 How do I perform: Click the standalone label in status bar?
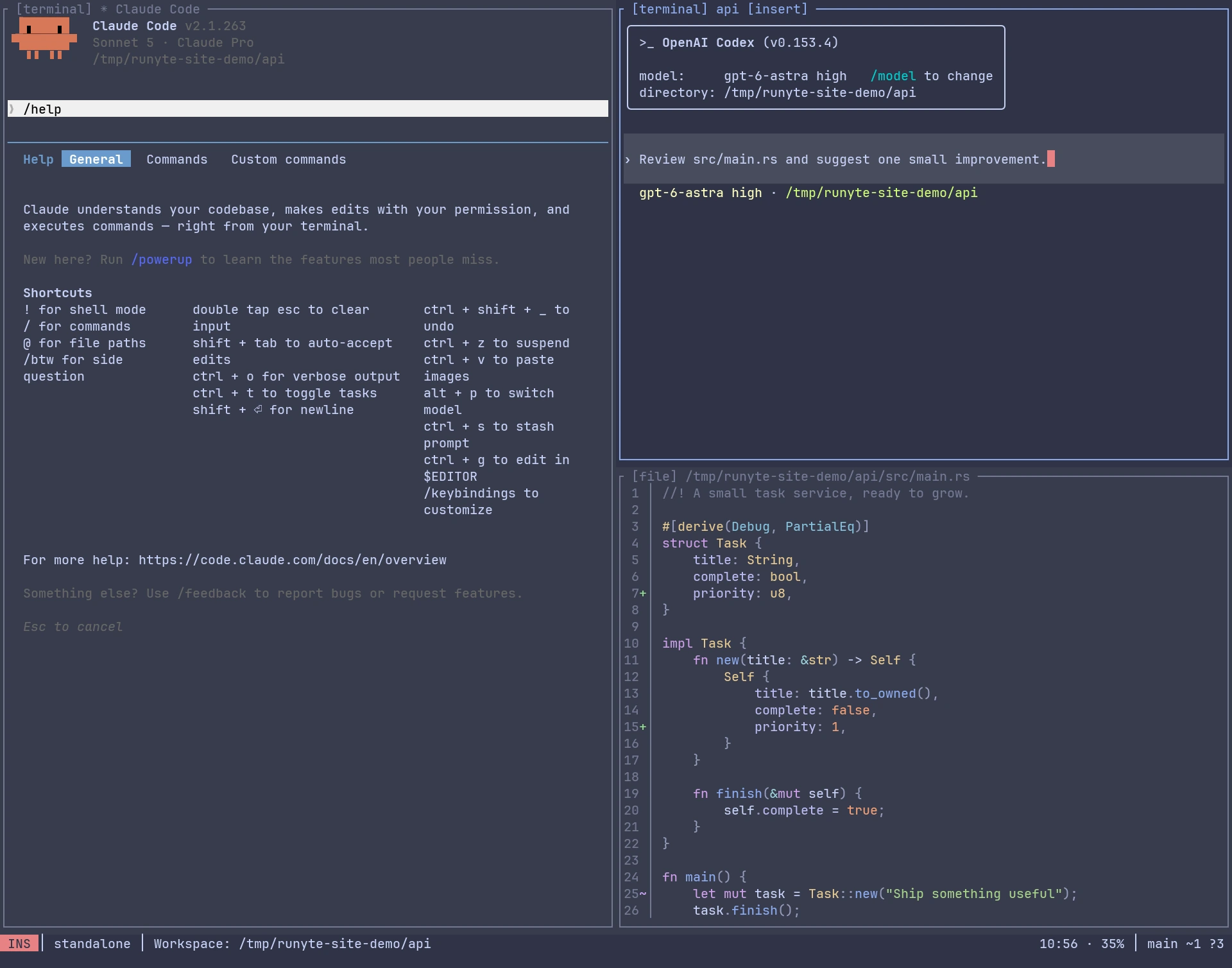point(92,944)
